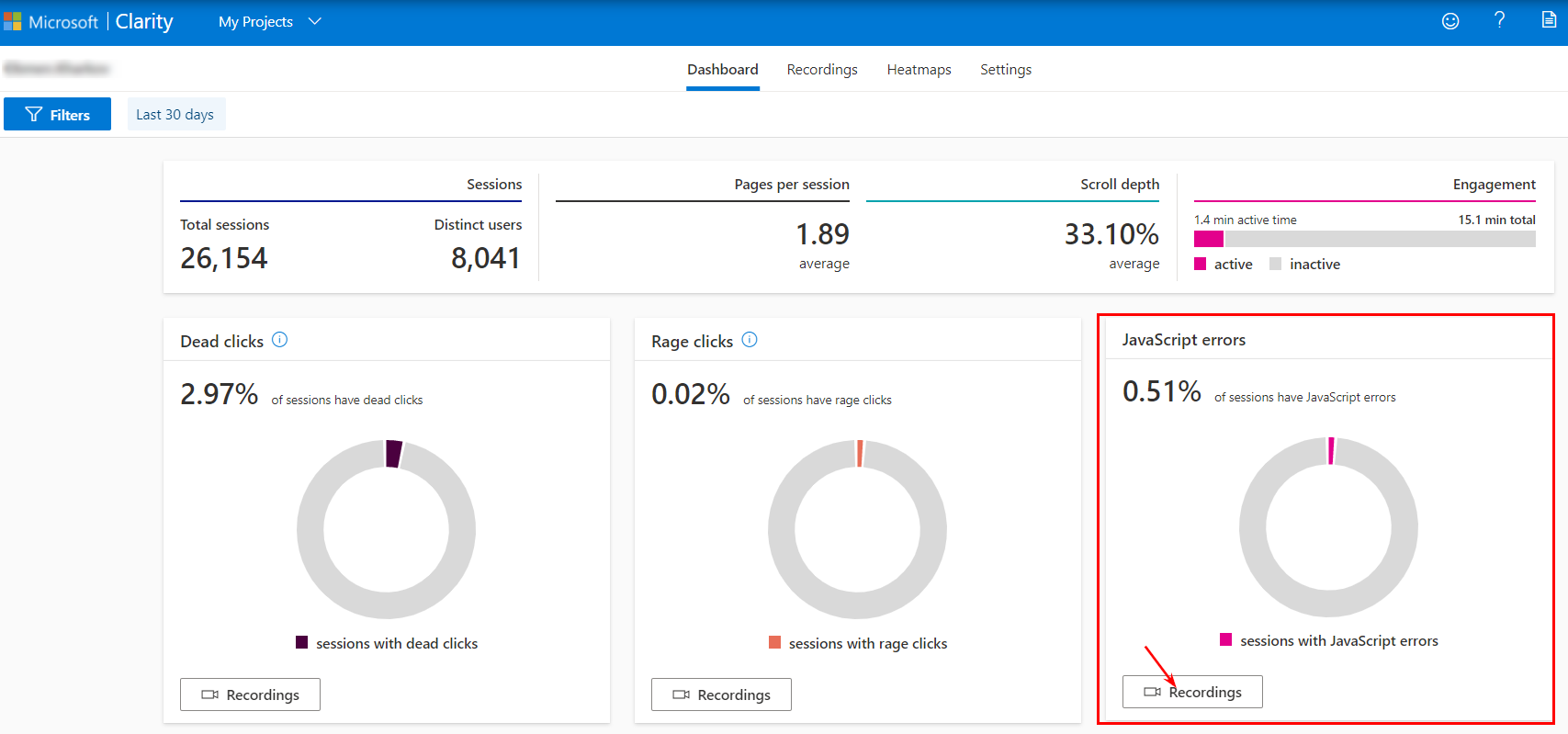The height and width of the screenshot is (734, 1568).
Task: Switch to the Recordings tab
Action: tap(822, 70)
